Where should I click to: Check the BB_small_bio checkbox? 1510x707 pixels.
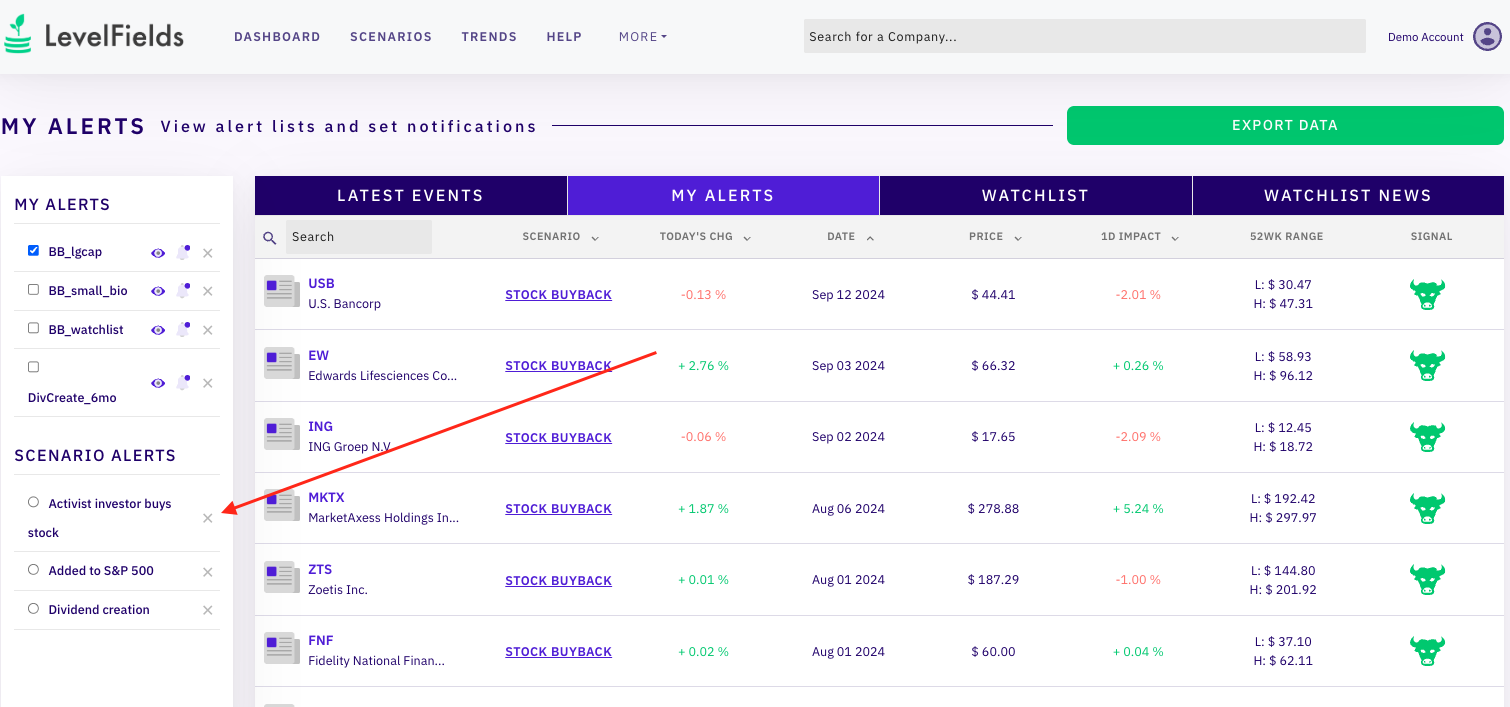click(34, 289)
